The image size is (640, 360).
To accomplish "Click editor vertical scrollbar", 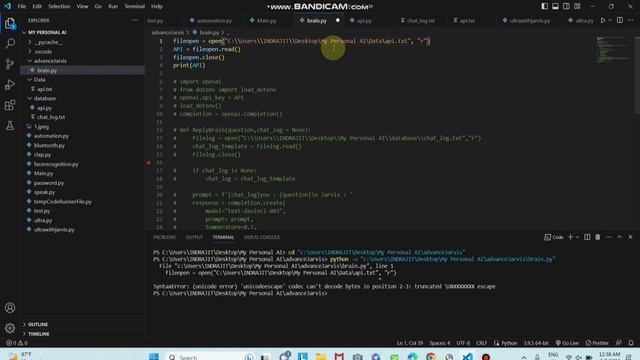I will pyautogui.click(x=637, y=75).
